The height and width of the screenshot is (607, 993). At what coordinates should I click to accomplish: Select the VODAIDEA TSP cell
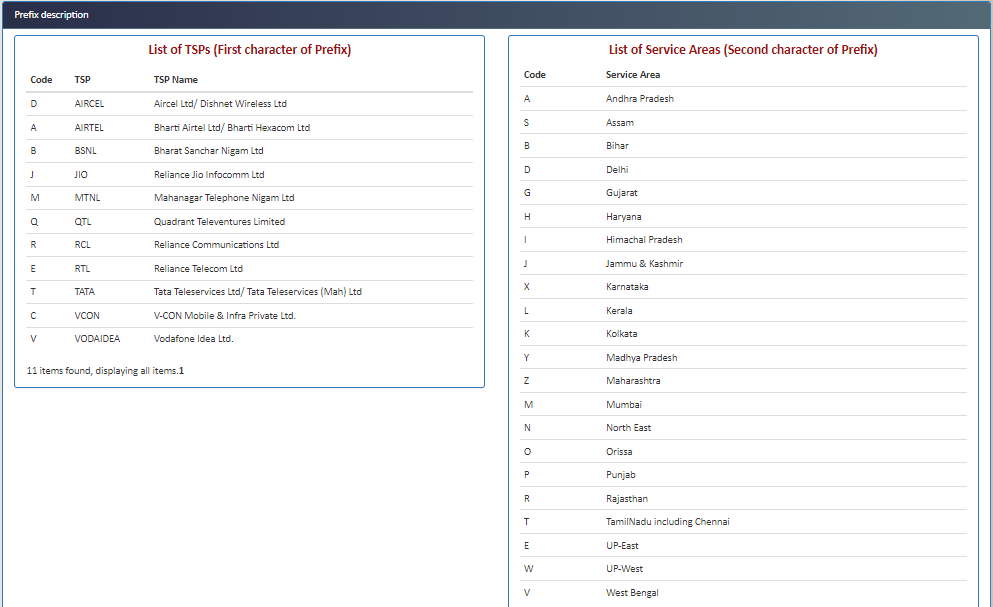tap(97, 339)
